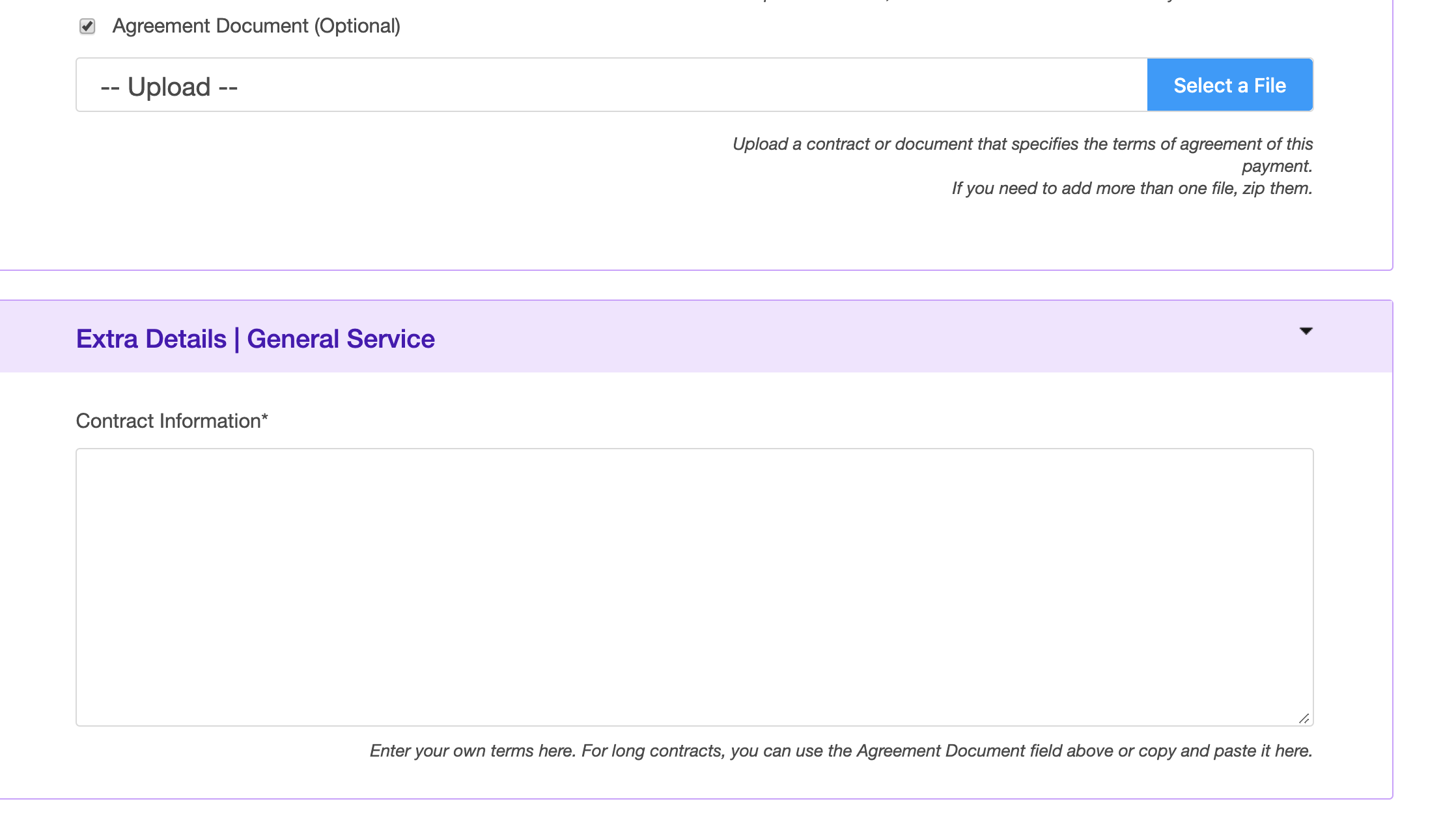Screen dimensions: 1456x823
Task: Collapse the Extra Details section arrow
Action: [x=1306, y=331]
